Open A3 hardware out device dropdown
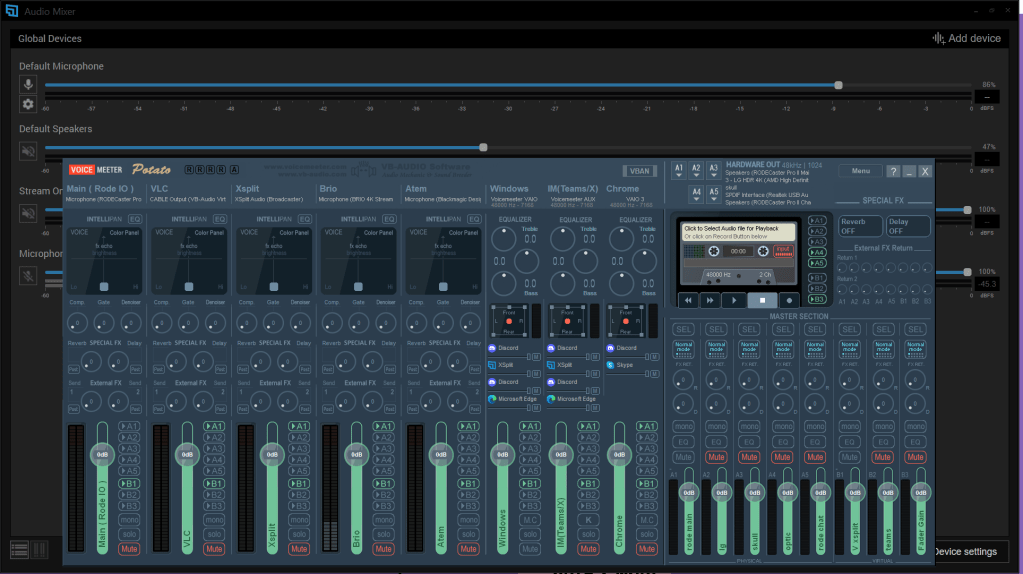This screenshot has width=1023, height=574. point(713,171)
